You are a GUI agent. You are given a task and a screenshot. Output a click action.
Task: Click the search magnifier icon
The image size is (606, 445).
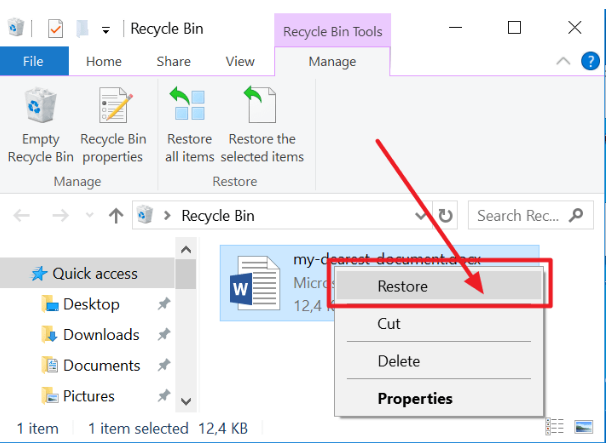tap(577, 215)
